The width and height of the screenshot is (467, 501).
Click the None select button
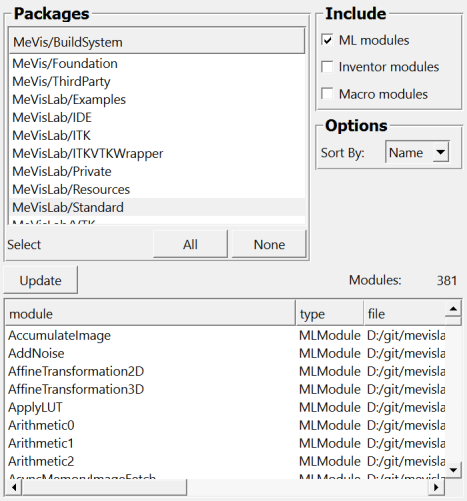click(269, 244)
